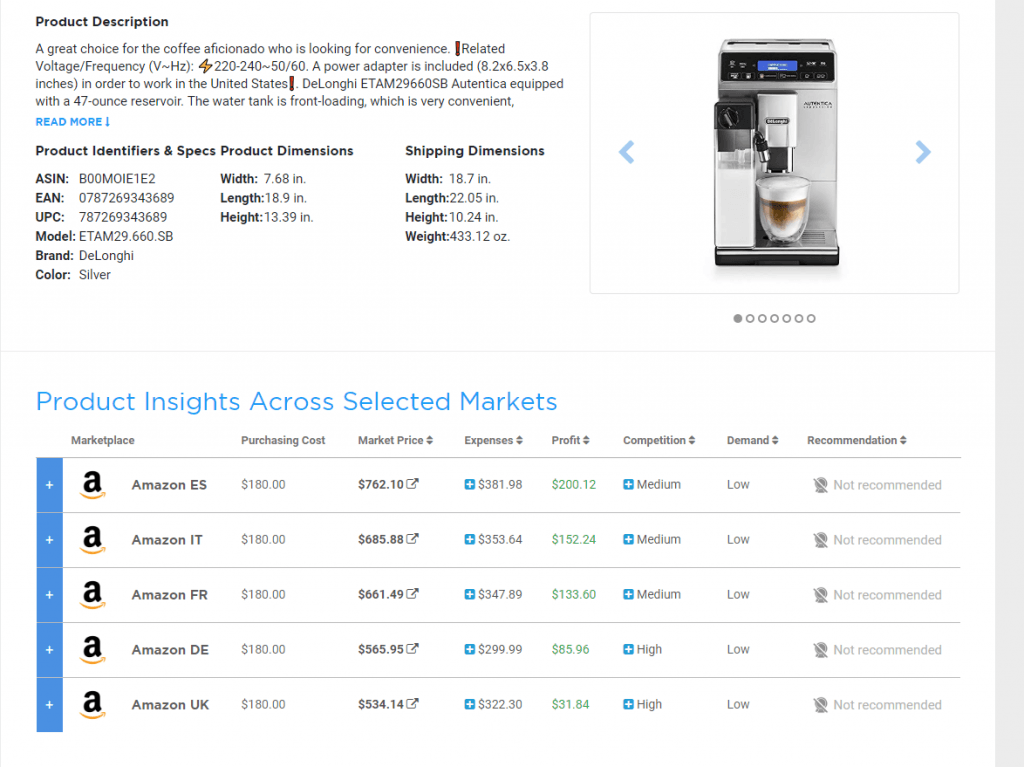Sort table by Competition
The width and height of the screenshot is (1024, 767).
(658, 440)
